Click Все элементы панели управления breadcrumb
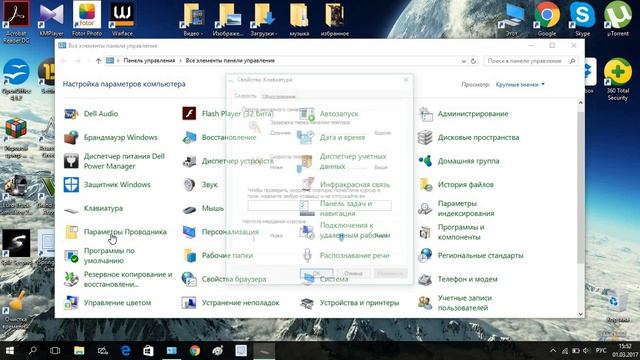The width and height of the screenshot is (640, 360). coord(230,60)
